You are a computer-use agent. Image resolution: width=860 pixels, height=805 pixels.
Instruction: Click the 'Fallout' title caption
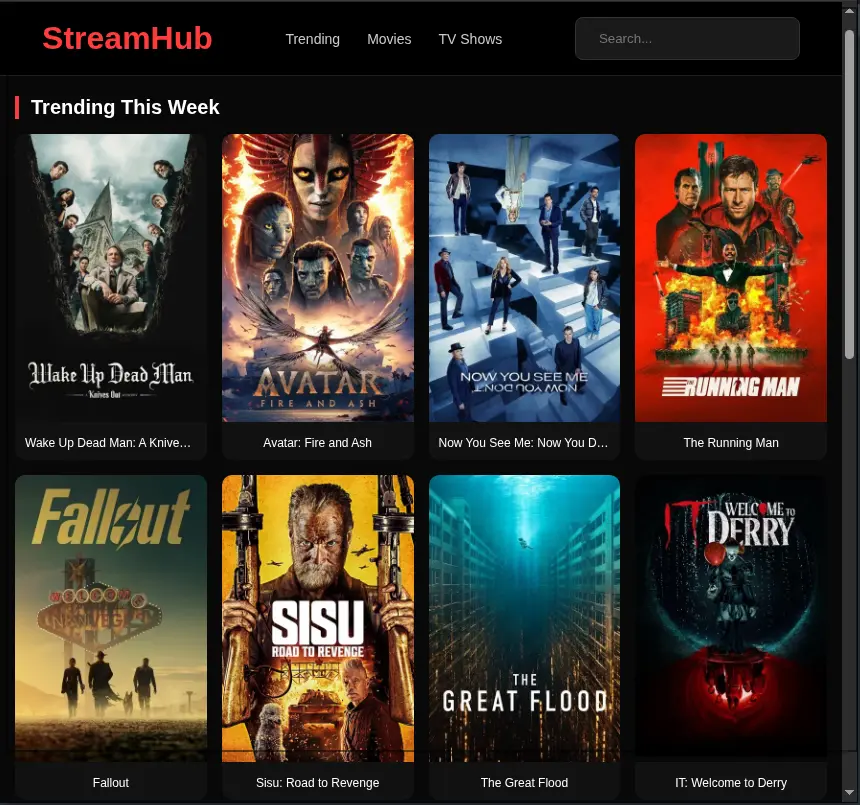point(111,783)
